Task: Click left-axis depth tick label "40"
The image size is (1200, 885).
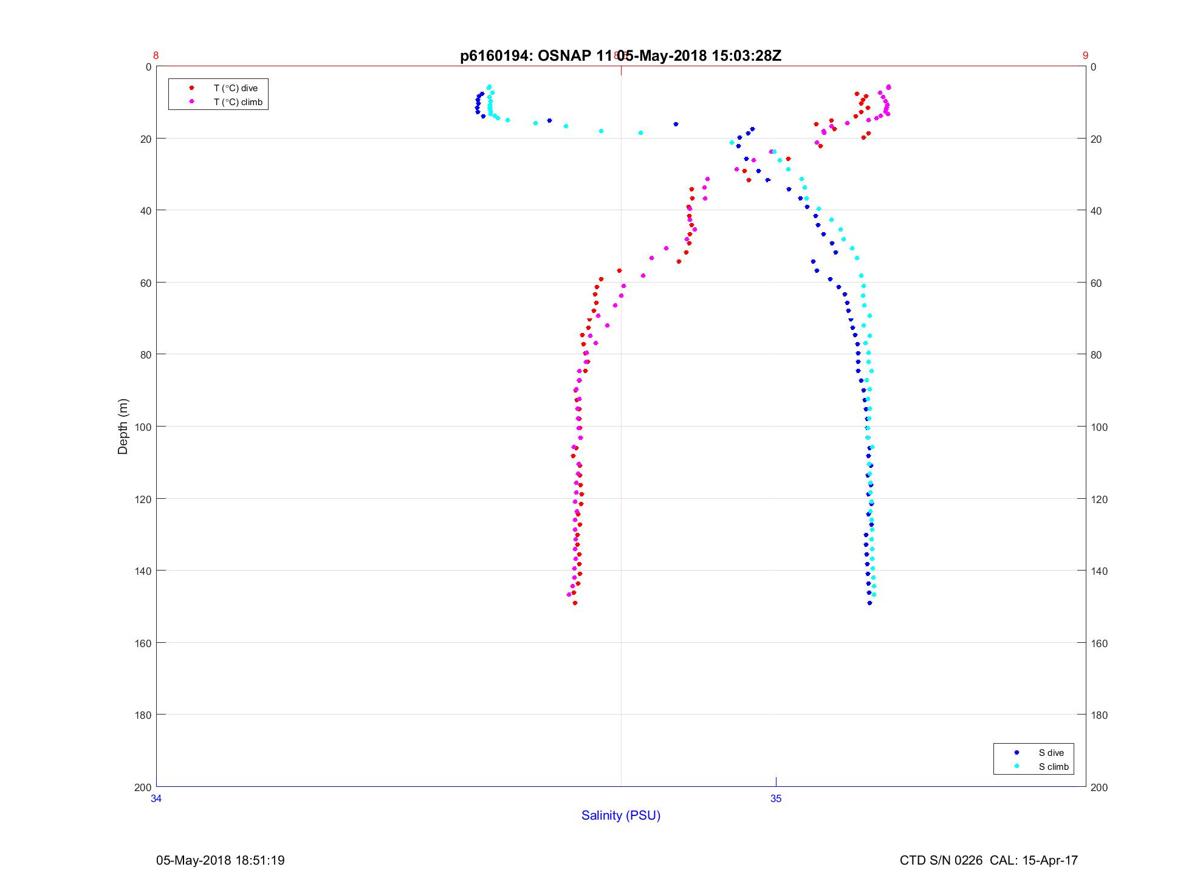Action: (145, 211)
